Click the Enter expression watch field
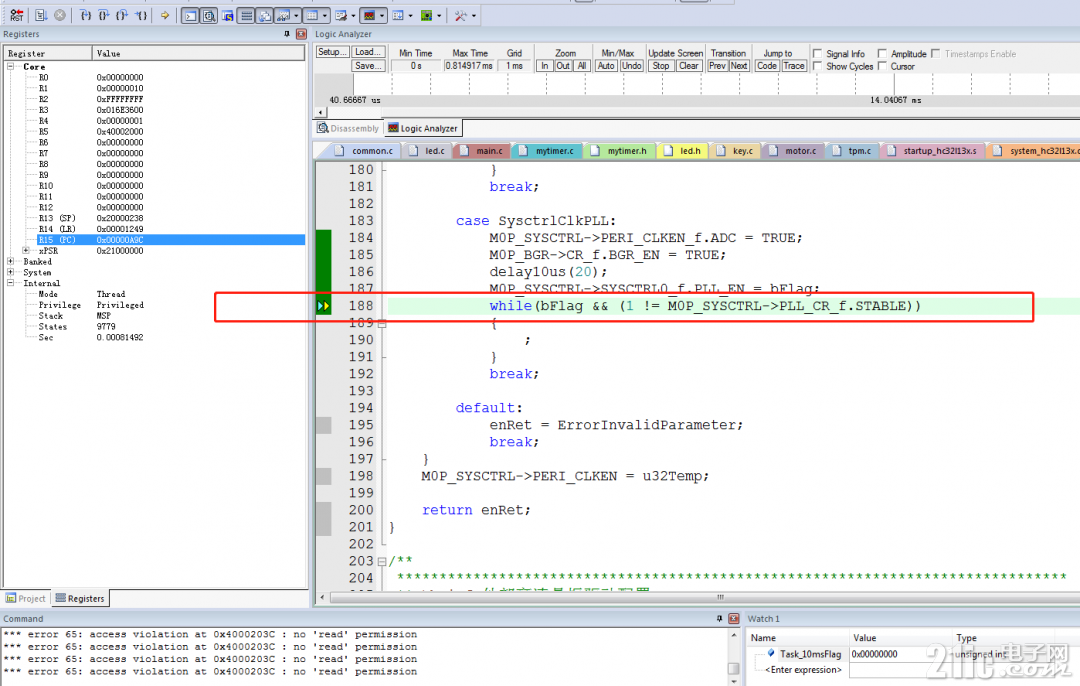This screenshot has height=686, width=1080. tap(803, 669)
